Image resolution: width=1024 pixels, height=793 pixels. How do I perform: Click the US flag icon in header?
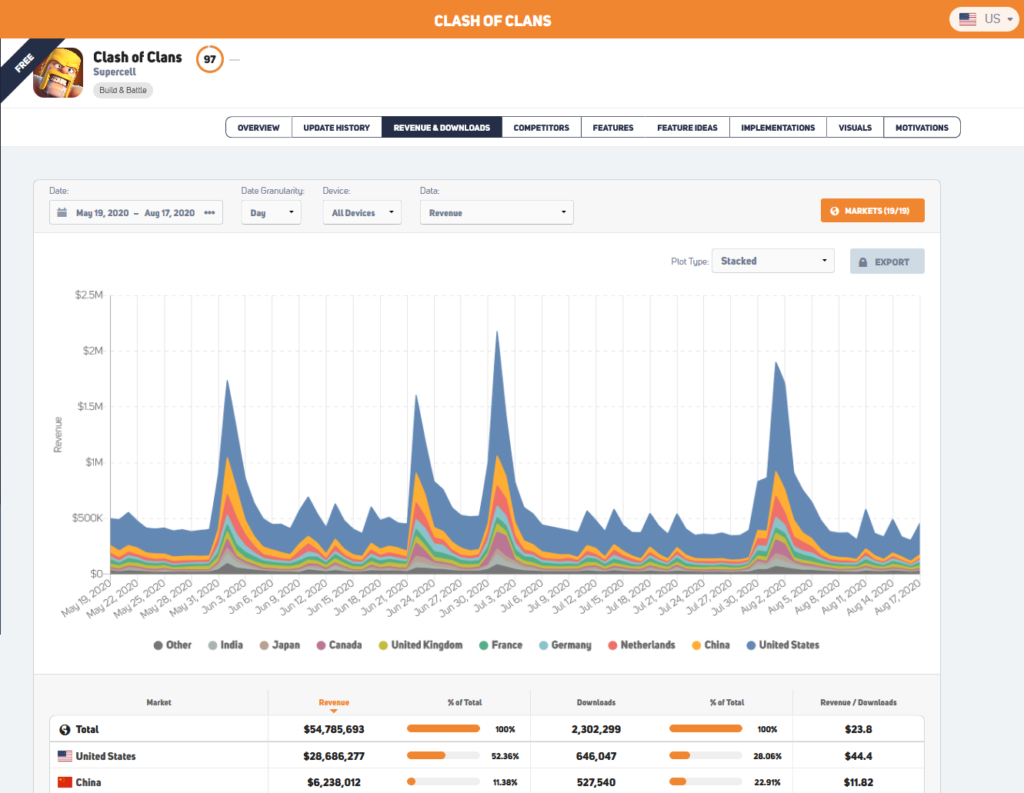pyautogui.click(x=968, y=19)
